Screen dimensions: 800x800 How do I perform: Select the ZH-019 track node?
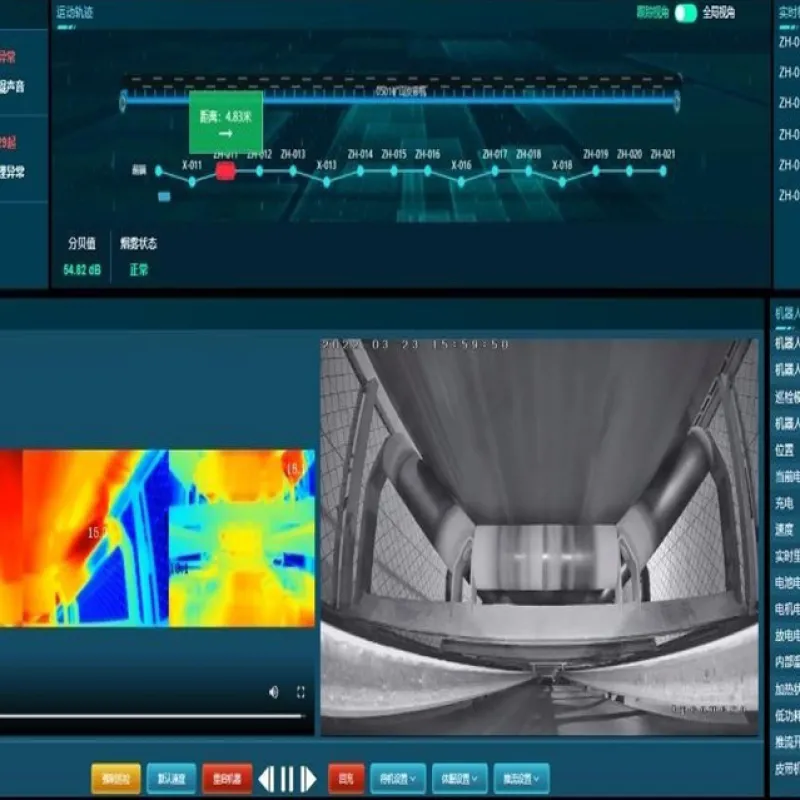[596, 171]
